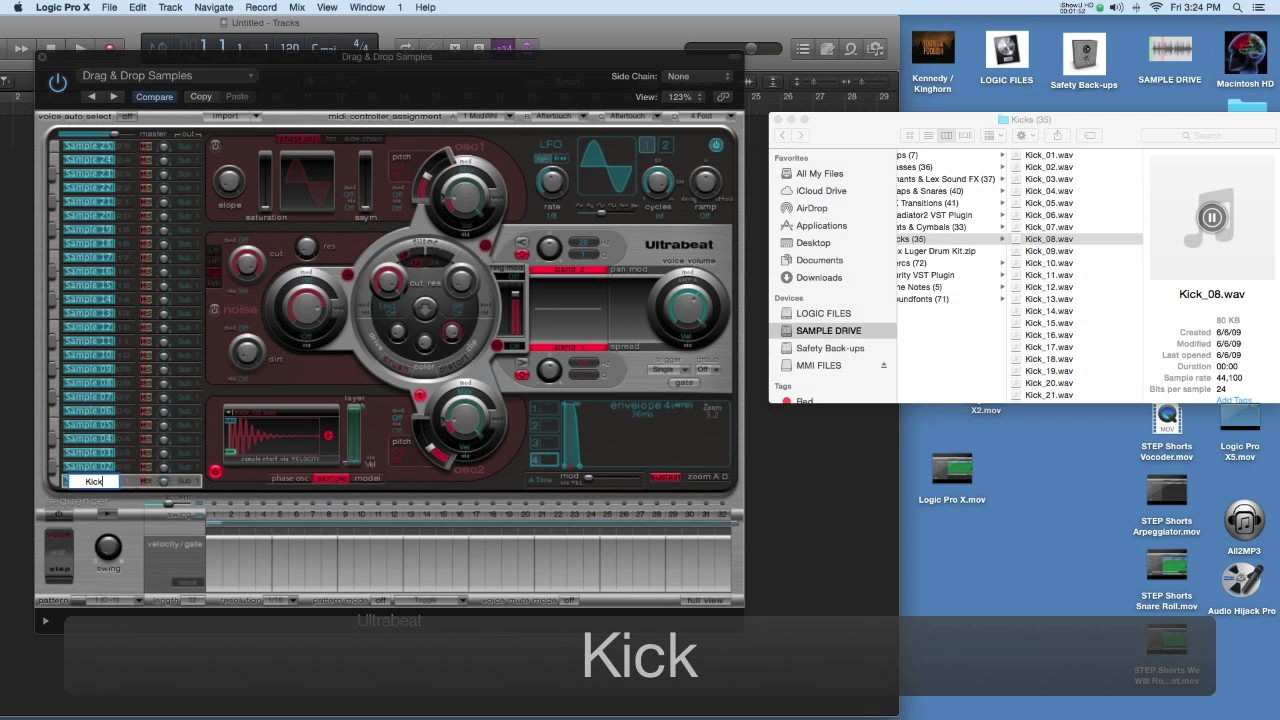This screenshot has width=1280, height=720.
Task: Open the File menu
Action: point(109,7)
